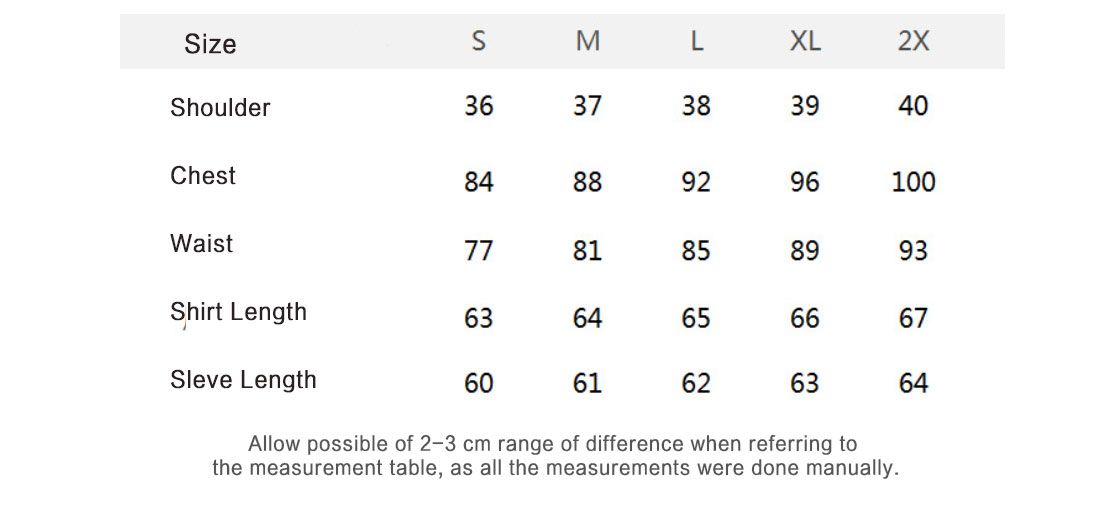Select the S size column header
Screen dimensions: 1106x523
tap(479, 42)
